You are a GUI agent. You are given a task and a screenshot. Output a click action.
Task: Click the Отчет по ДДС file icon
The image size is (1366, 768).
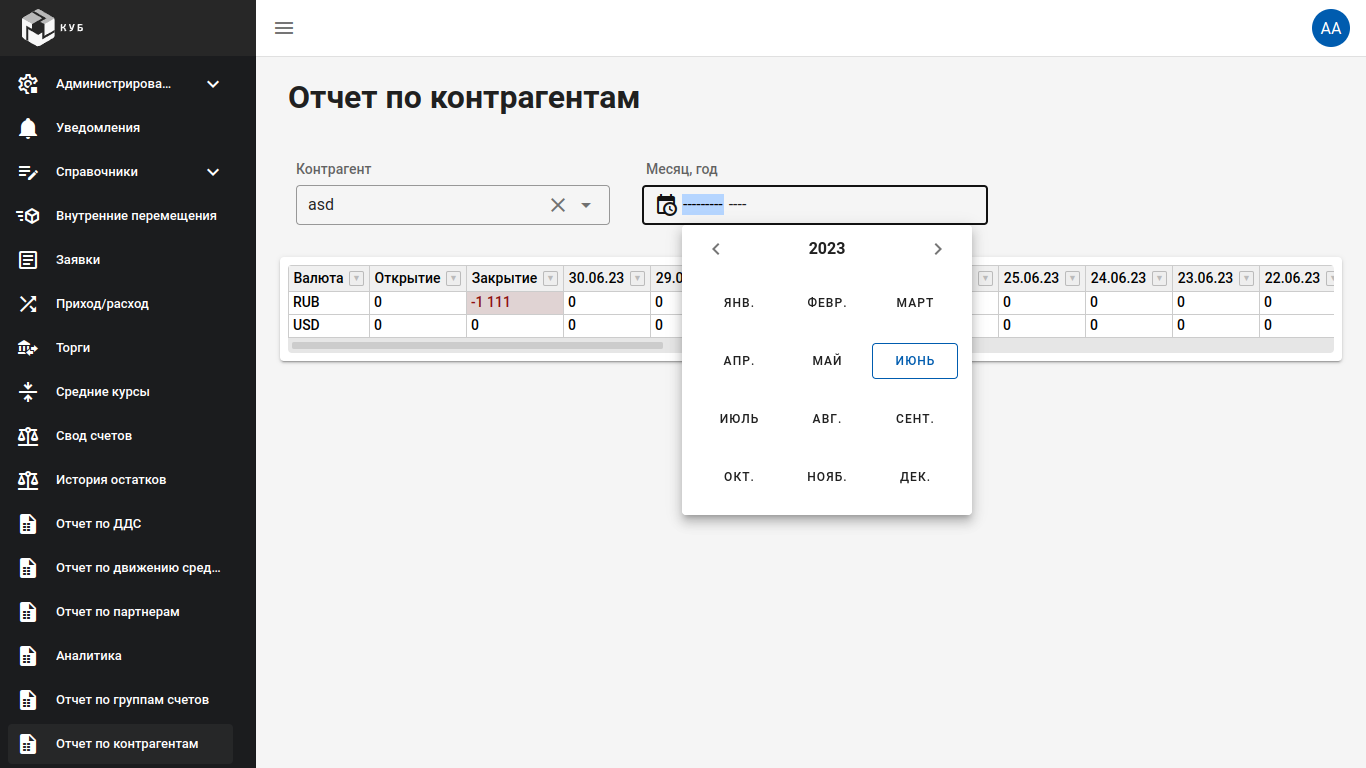pos(28,524)
